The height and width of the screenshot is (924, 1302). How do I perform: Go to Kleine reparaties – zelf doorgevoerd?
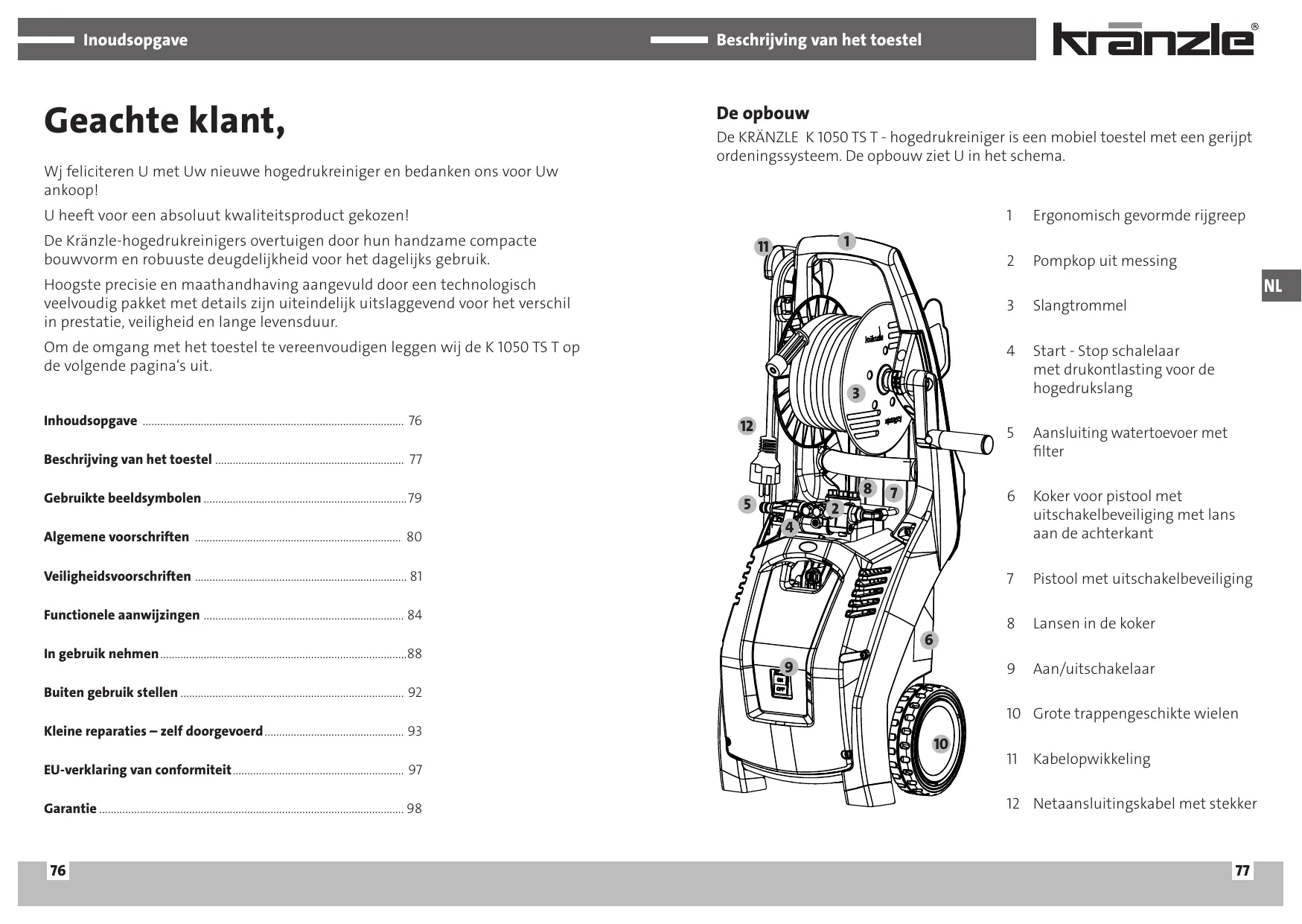(x=153, y=731)
